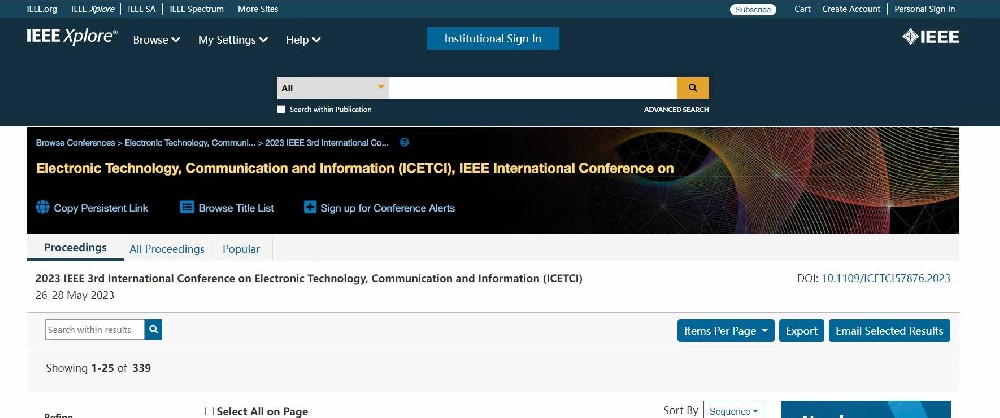Click the conference alerts plus icon
1000x418 pixels.
coord(310,208)
